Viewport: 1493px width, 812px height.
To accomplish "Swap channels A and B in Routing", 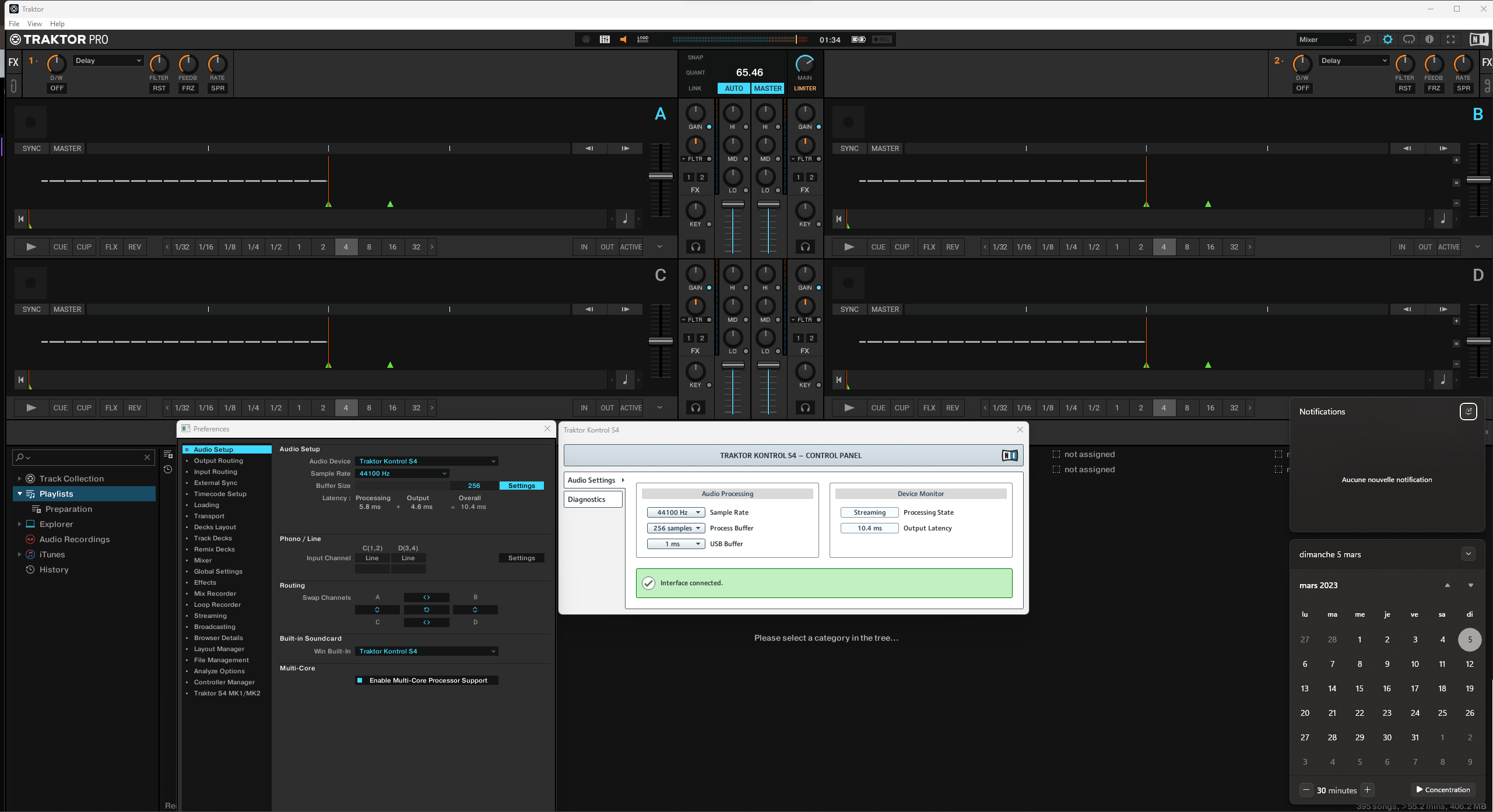I will point(427,597).
